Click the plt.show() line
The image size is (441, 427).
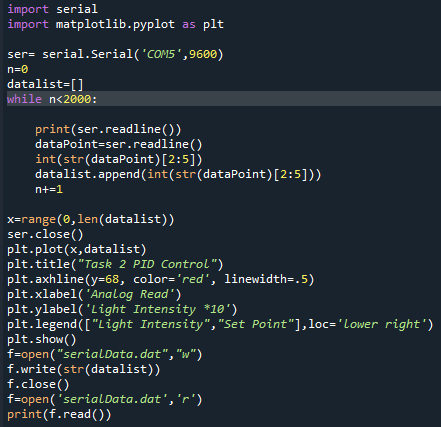42,339
